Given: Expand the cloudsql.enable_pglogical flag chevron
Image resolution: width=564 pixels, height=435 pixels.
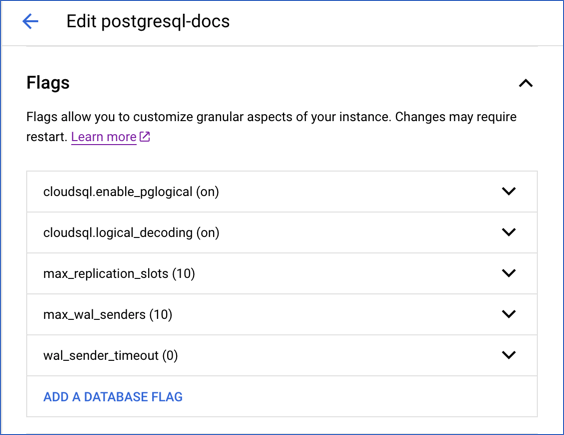Looking at the screenshot, I should 509,191.
